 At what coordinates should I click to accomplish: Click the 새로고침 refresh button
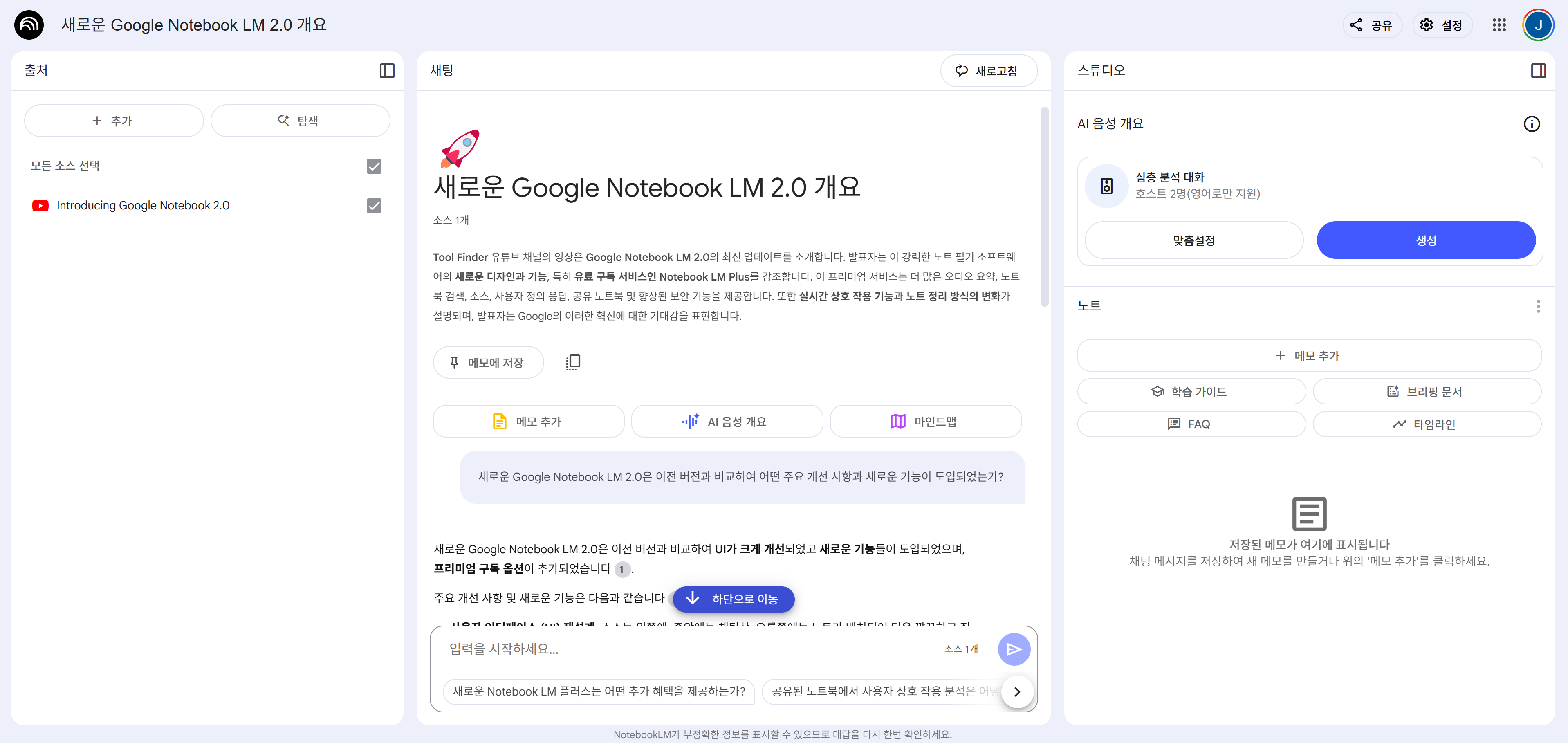[989, 71]
